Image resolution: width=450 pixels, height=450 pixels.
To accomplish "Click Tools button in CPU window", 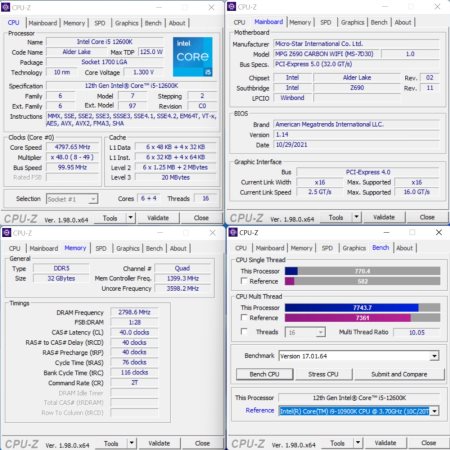I will [x=110, y=218].
